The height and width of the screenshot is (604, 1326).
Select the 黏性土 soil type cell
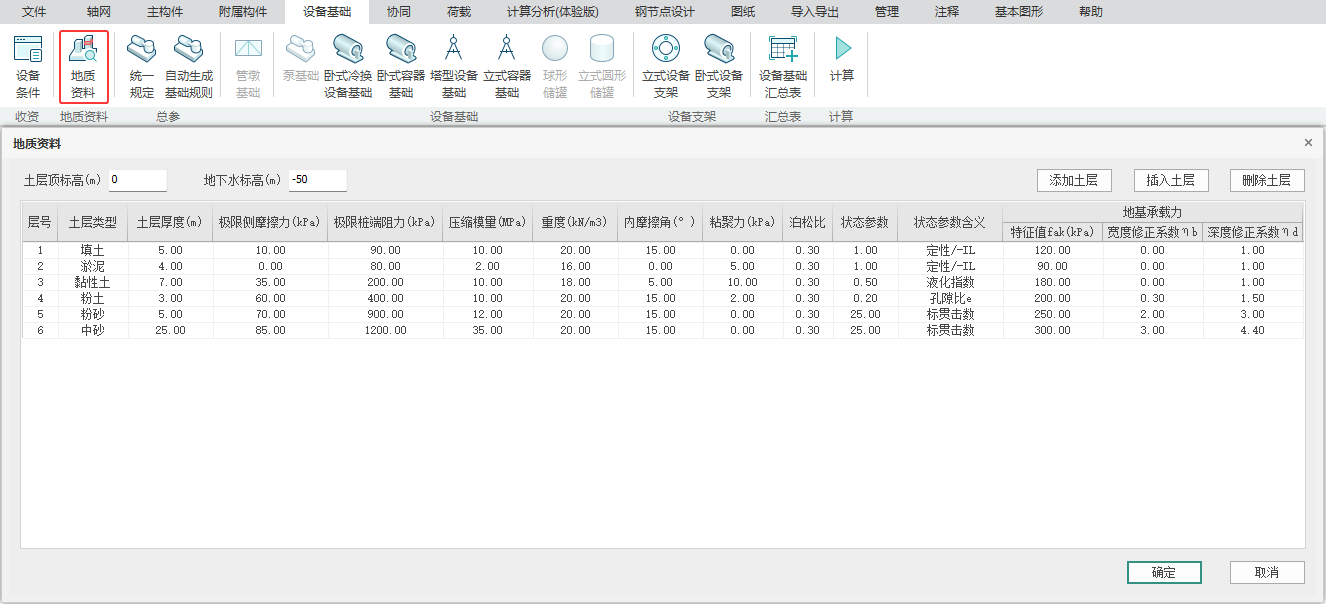pos(93,282)
